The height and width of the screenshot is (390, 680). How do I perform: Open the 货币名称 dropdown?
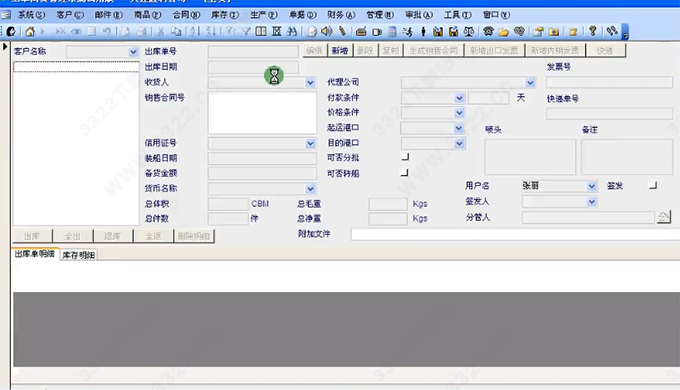(x=311, y=189)
